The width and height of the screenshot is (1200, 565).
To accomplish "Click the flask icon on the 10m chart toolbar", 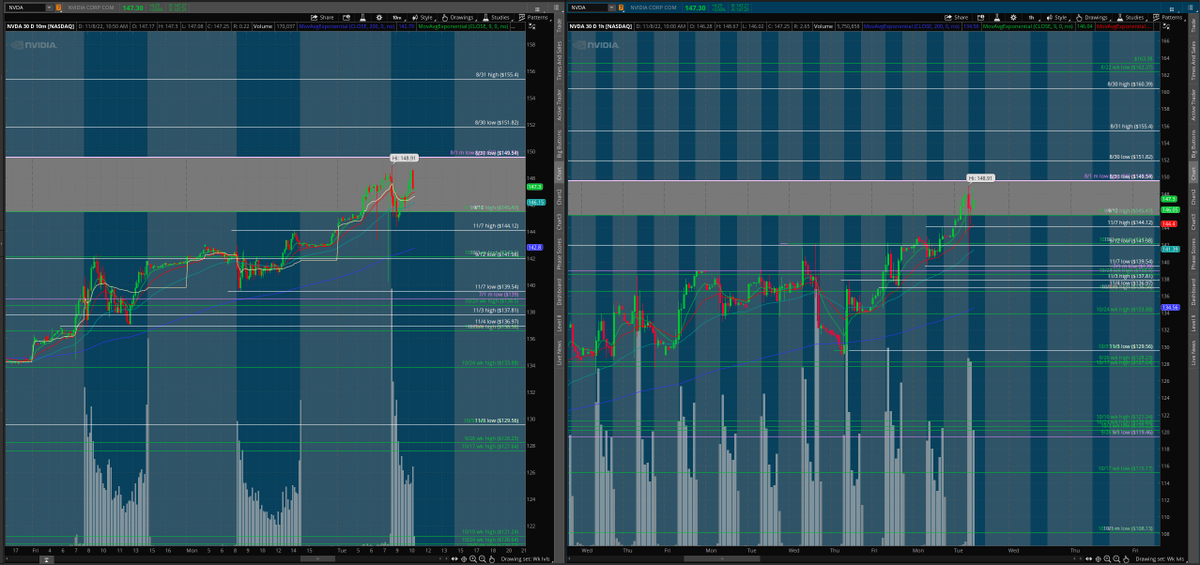I will pyautogui.click(x=363, y=18).
